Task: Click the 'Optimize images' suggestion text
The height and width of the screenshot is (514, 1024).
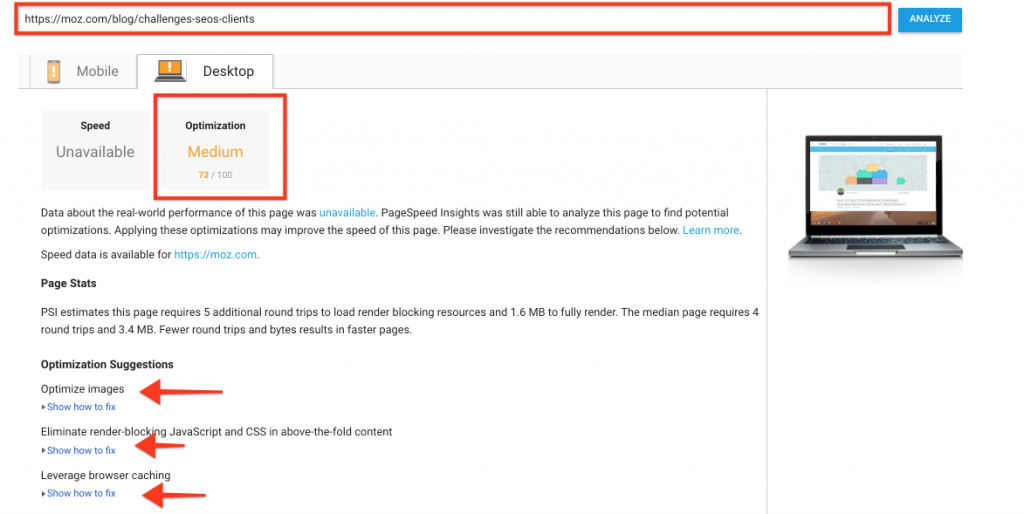Action: tap(82, 389)
